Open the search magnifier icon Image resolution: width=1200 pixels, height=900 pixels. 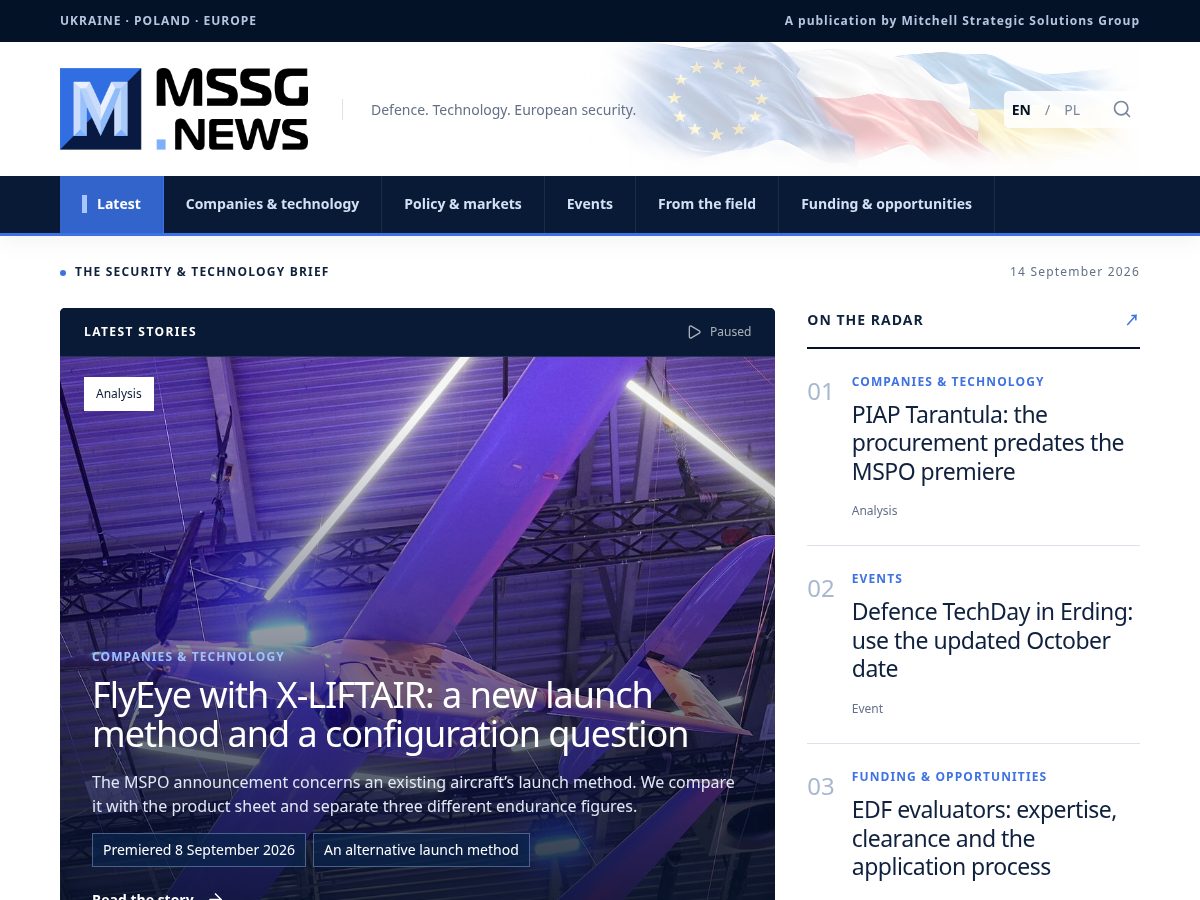coord(1122,109)
